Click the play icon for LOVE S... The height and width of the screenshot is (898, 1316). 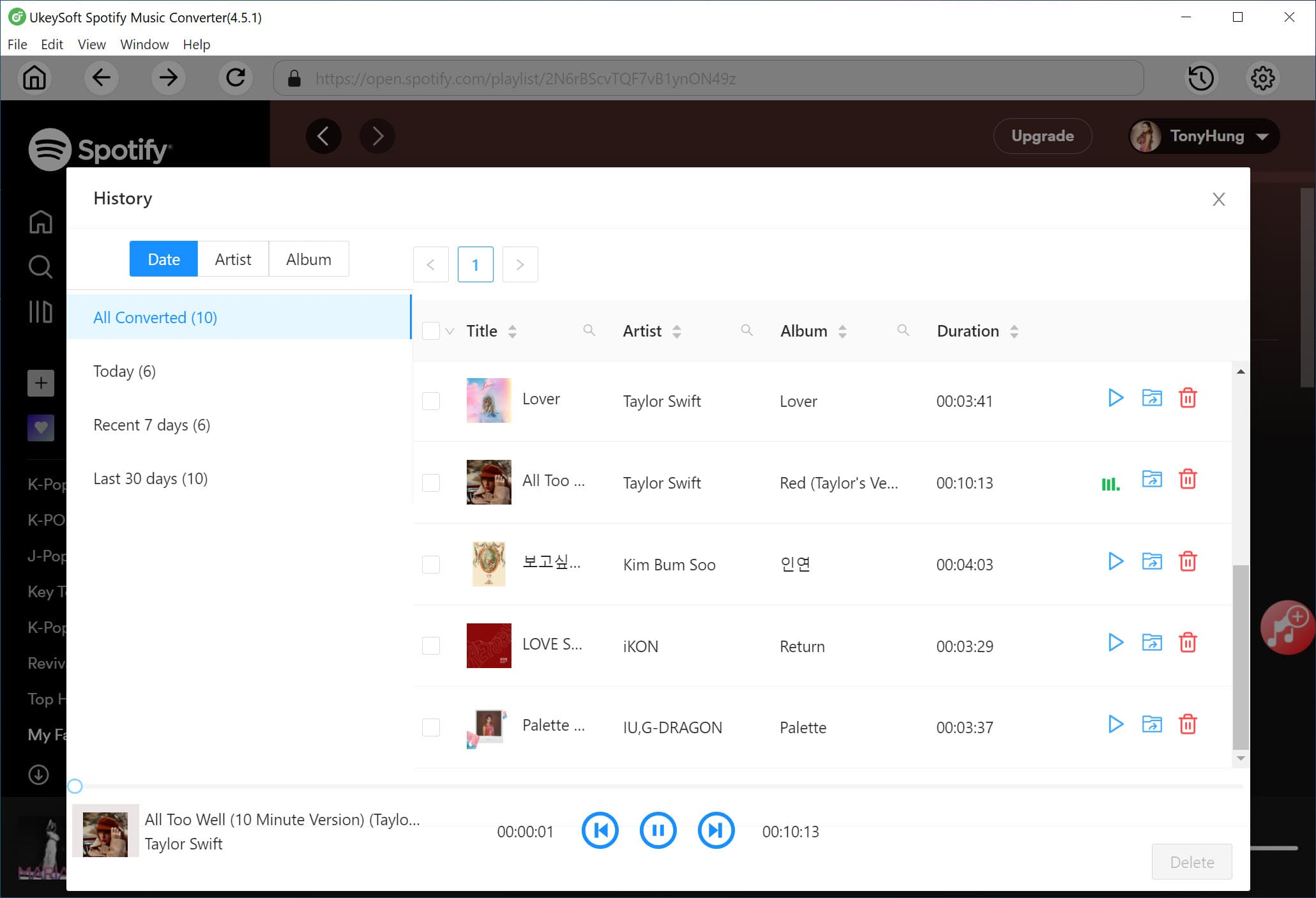click(1114, 644)
